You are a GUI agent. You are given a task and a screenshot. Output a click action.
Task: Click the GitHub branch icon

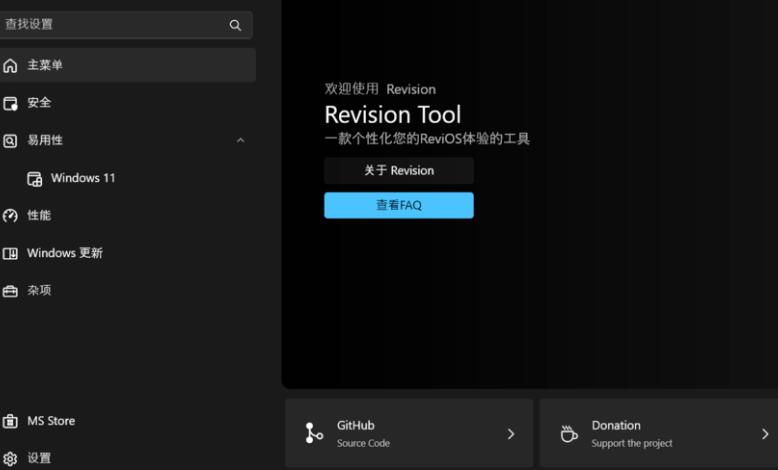tap(314, 433)
